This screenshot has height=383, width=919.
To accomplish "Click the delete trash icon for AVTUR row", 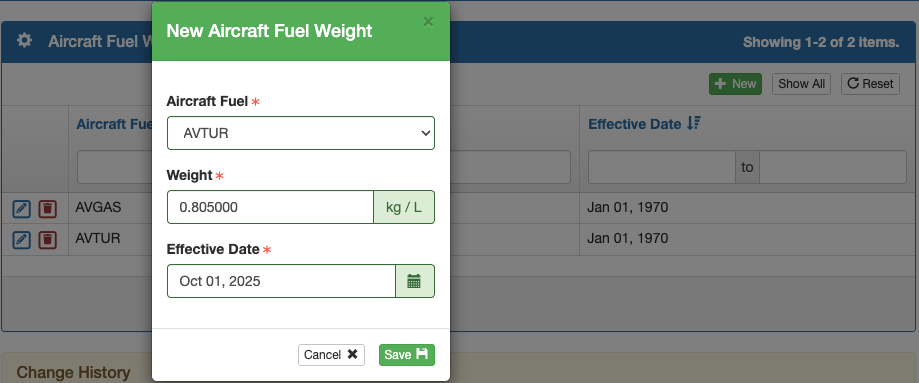I will pyautogui.click(x=47, y=239).
